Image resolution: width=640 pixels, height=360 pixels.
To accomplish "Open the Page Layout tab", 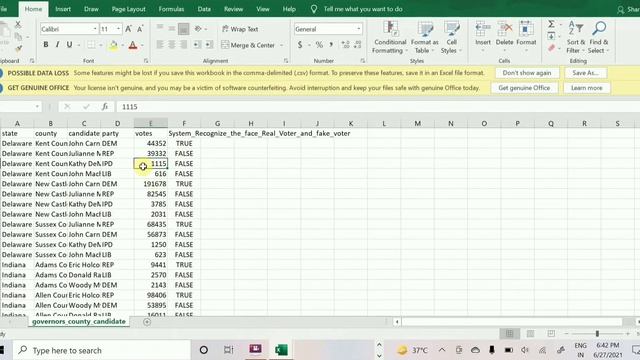I will click(x=129, y=9).
